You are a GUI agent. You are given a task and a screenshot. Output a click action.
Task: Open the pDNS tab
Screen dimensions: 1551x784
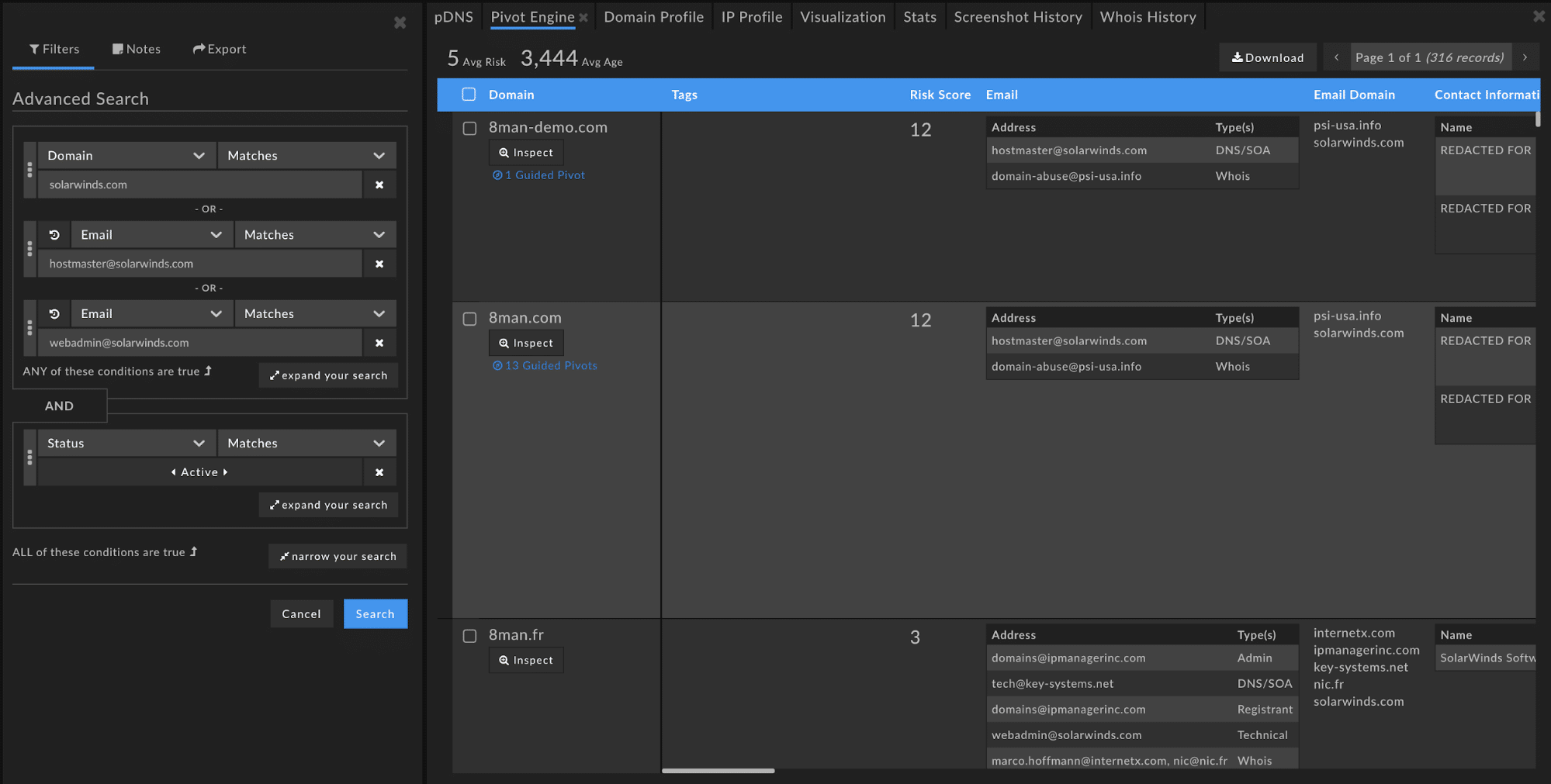tap(454, 17)
